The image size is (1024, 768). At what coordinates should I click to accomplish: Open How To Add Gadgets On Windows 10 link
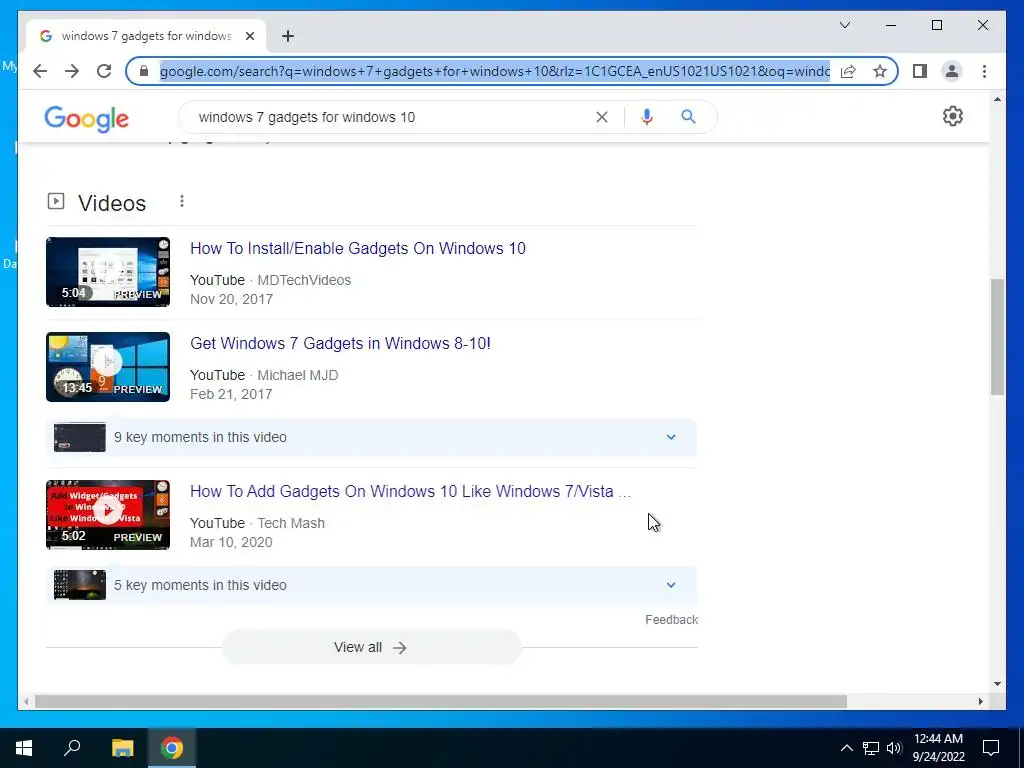coord(411,491)
